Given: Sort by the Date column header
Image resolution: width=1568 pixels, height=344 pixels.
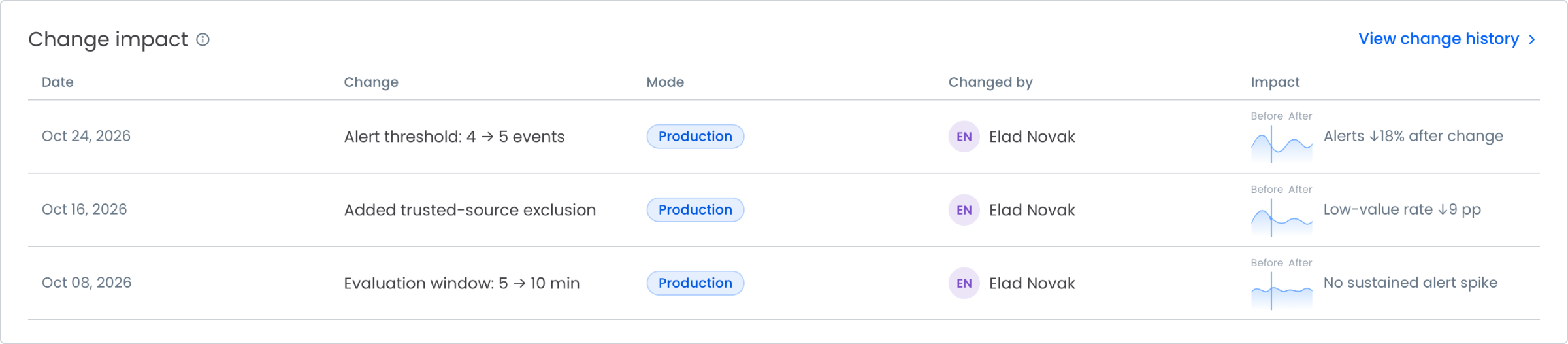Looking at the screenshot, I should tap(57, 82).
